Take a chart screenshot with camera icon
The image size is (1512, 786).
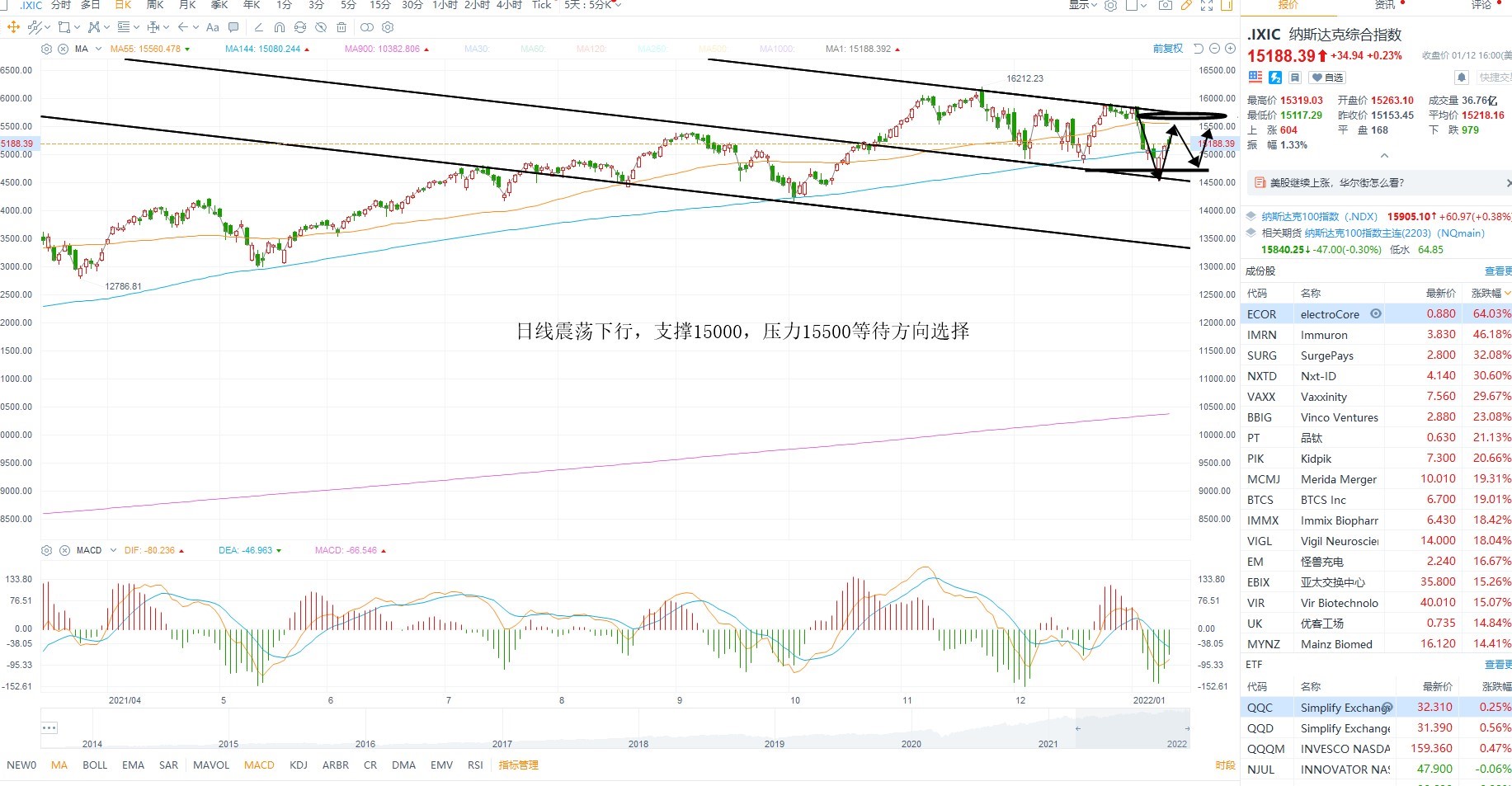tap(1165, 5)
